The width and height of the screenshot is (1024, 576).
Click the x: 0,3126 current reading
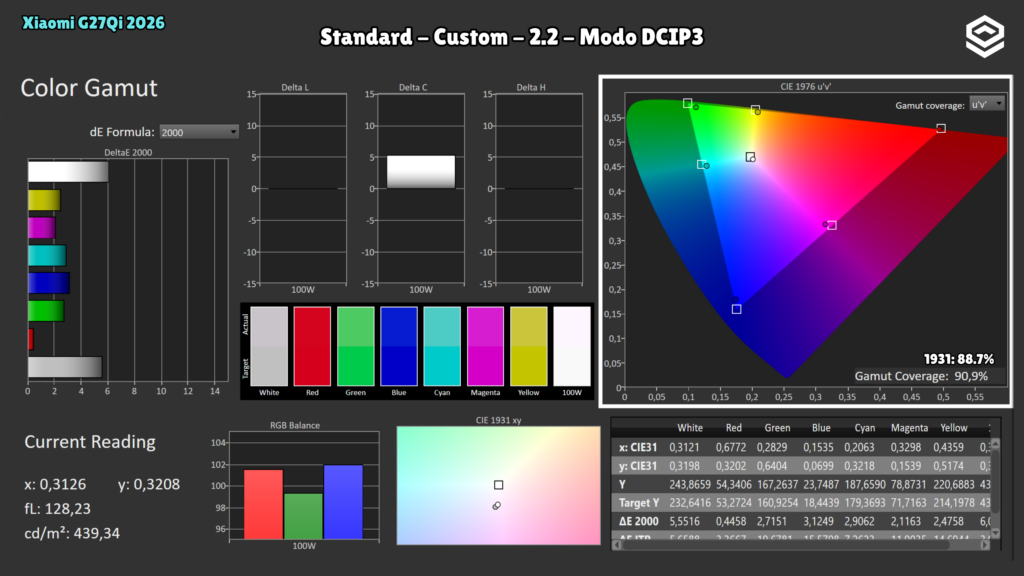tap(55, 485)
